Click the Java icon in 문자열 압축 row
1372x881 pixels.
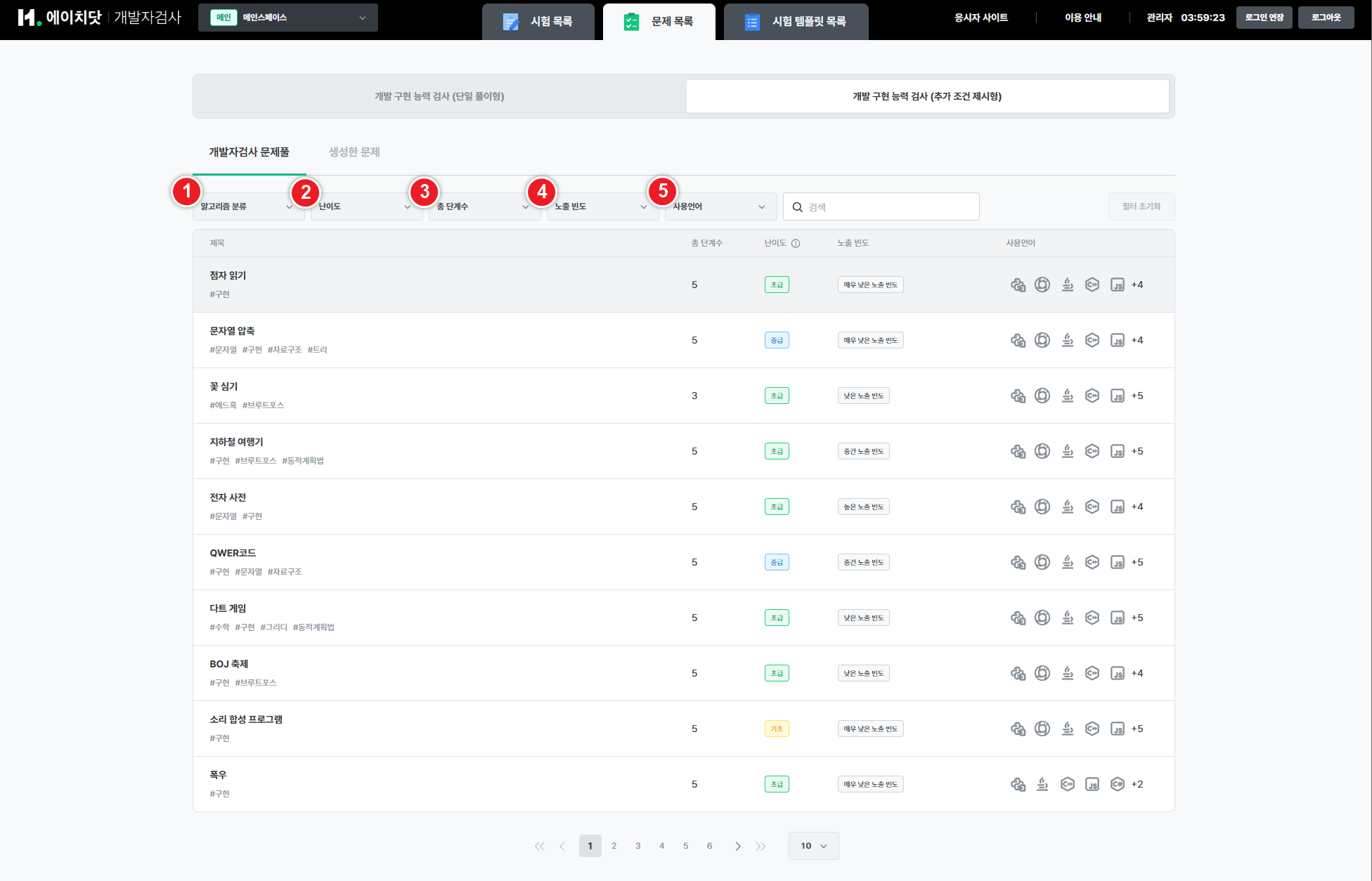pos(1067,340)
